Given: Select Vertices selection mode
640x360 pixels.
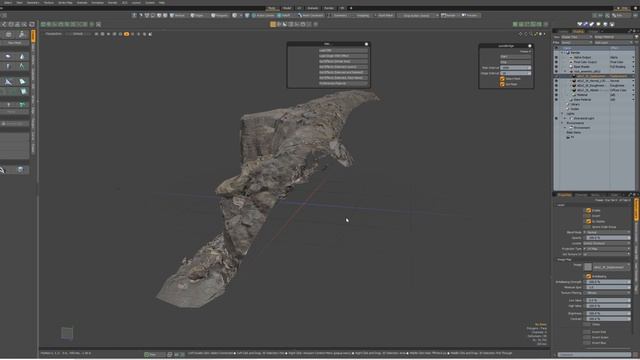Looking at the screenshot, I should [x=178, y=16].
